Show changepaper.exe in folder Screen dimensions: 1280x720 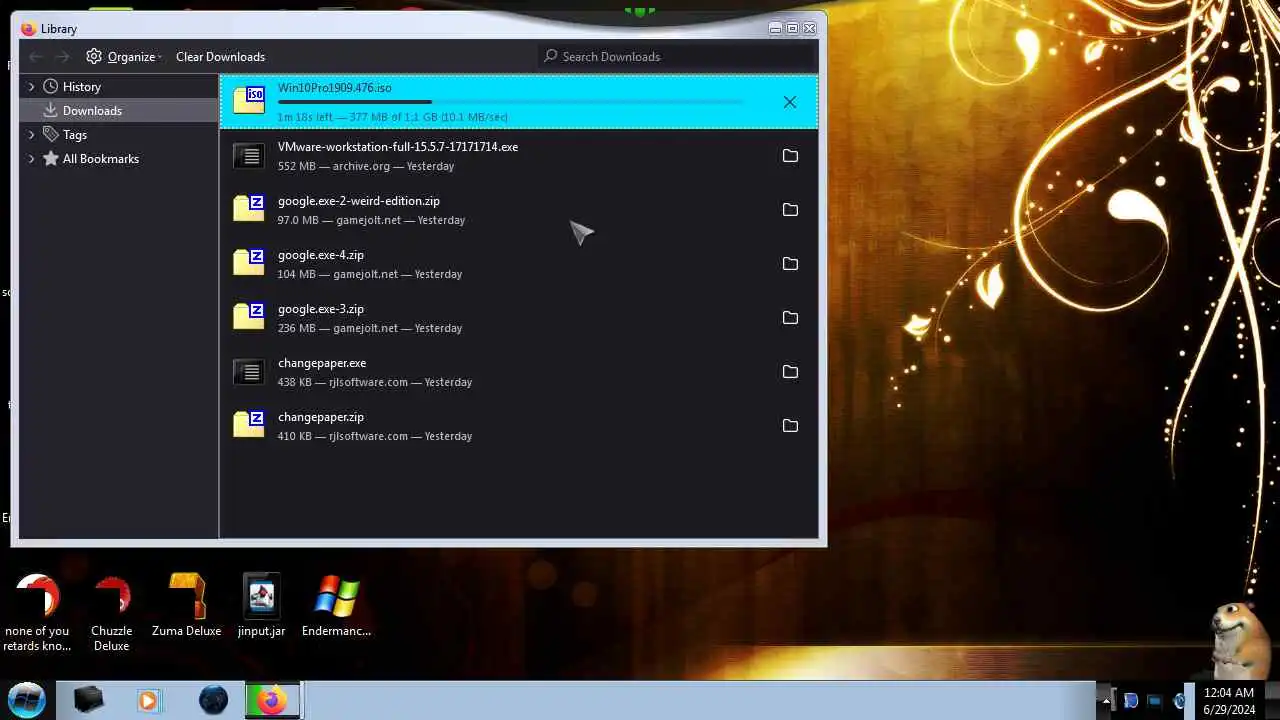click(x=790, y=372)
